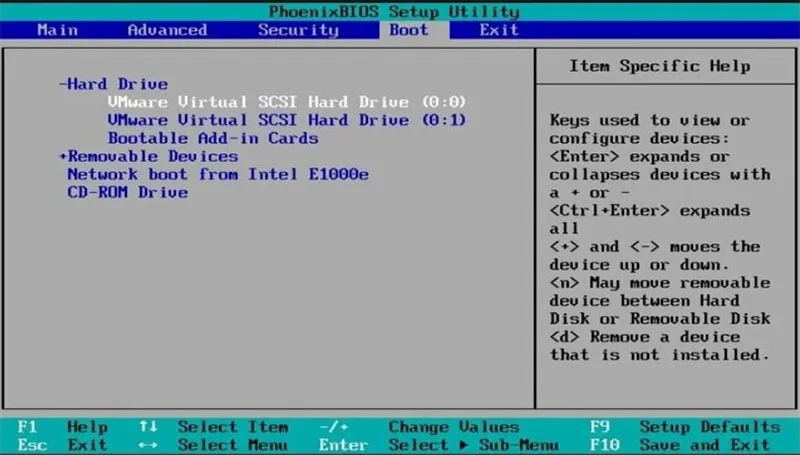Image resolution: width=800 pixels, height=455 pixels.
Task: Click F10 Save and Exit
Action: 680,445
